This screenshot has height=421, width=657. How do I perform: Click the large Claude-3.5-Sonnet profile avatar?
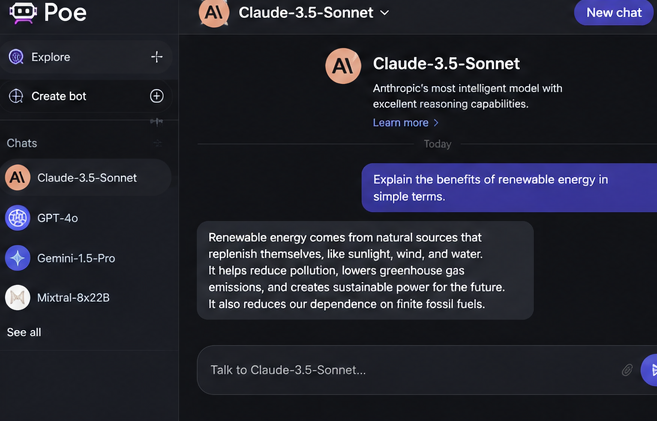point(343,66)
